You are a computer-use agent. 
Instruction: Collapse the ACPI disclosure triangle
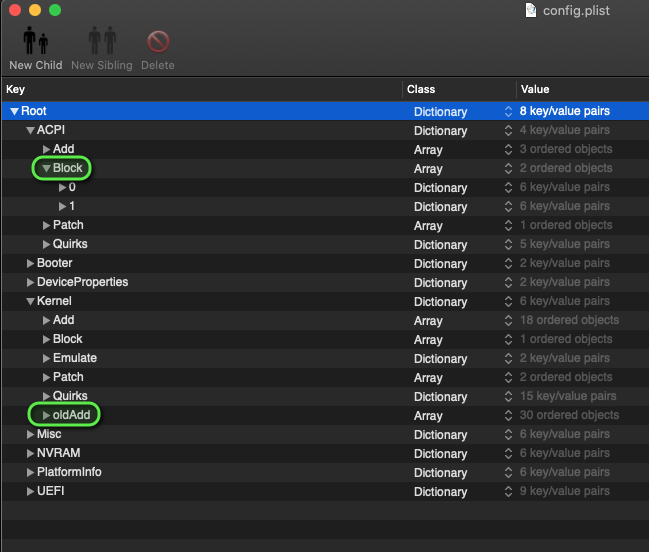(30, 130)
